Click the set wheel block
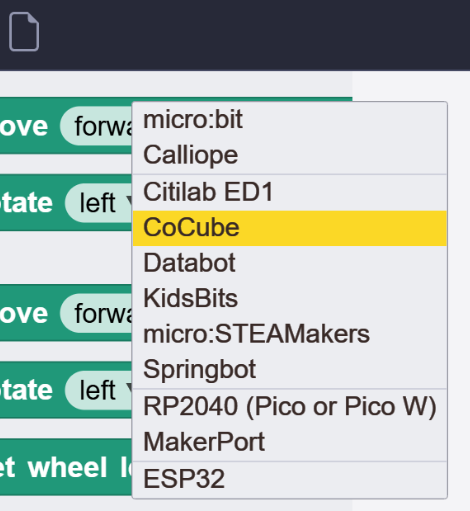470x511 pixels. coord(66,467)
